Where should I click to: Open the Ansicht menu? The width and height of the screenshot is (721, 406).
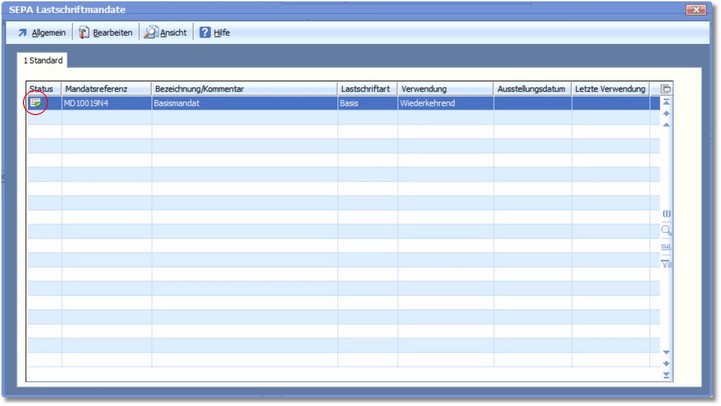166,32
